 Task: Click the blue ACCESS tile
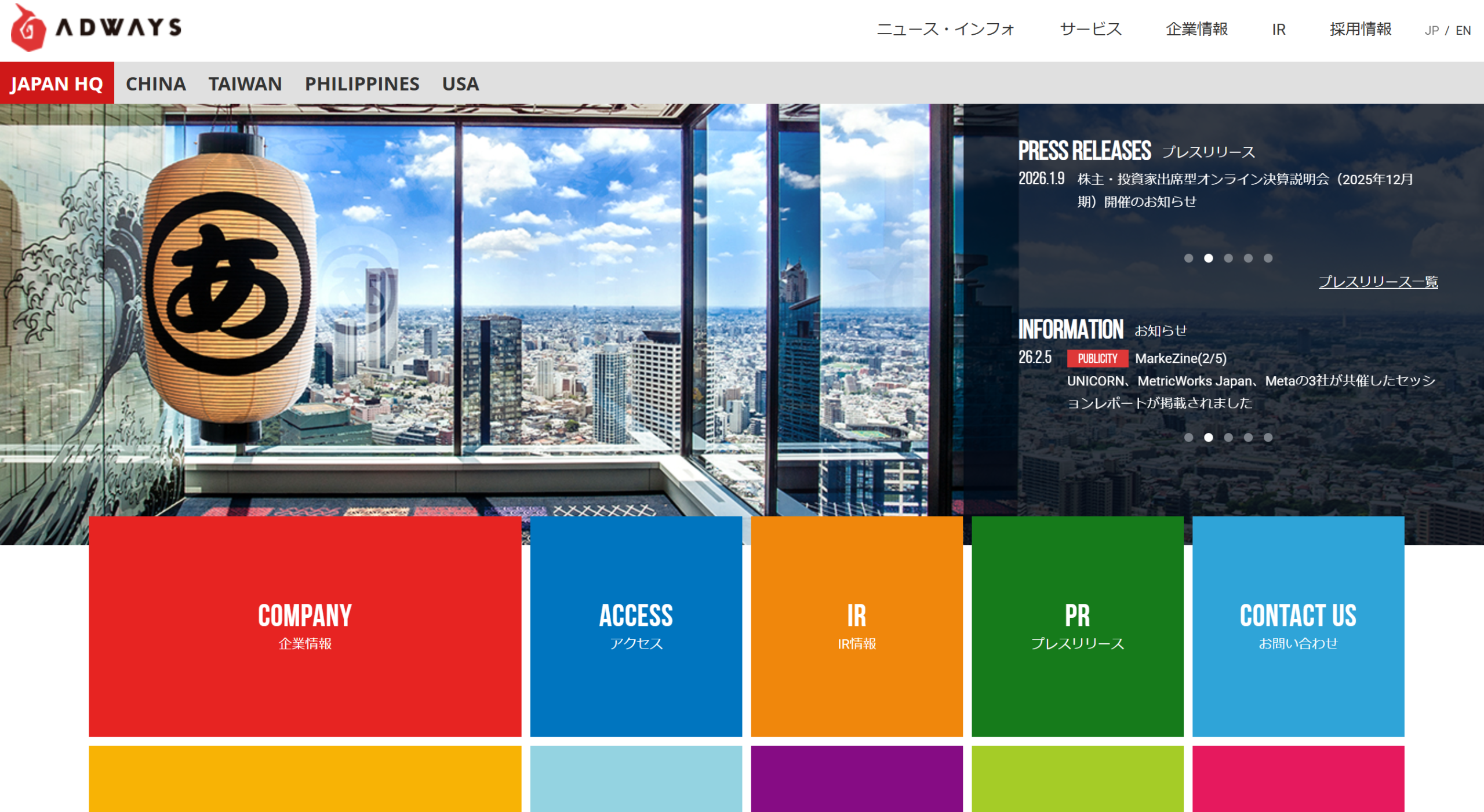tap(636, 626)
